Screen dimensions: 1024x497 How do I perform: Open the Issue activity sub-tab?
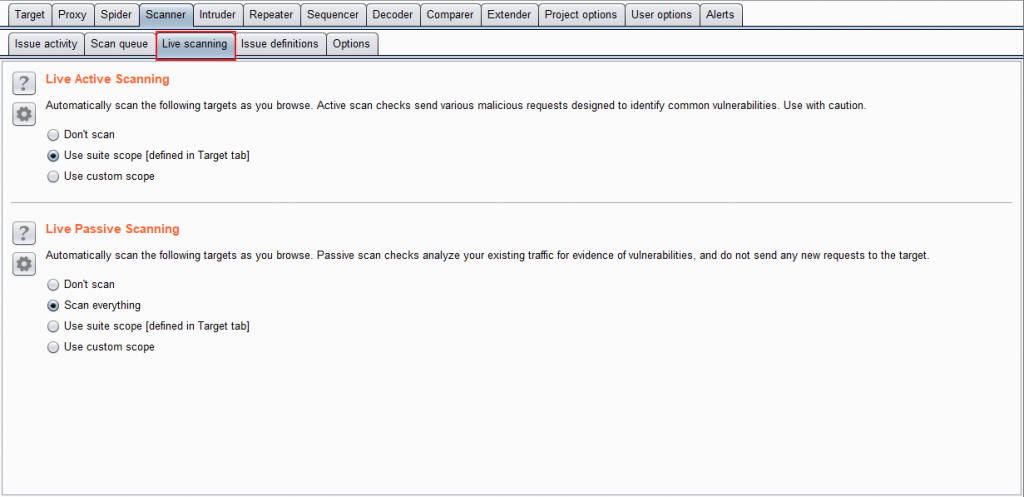point(46,44)
